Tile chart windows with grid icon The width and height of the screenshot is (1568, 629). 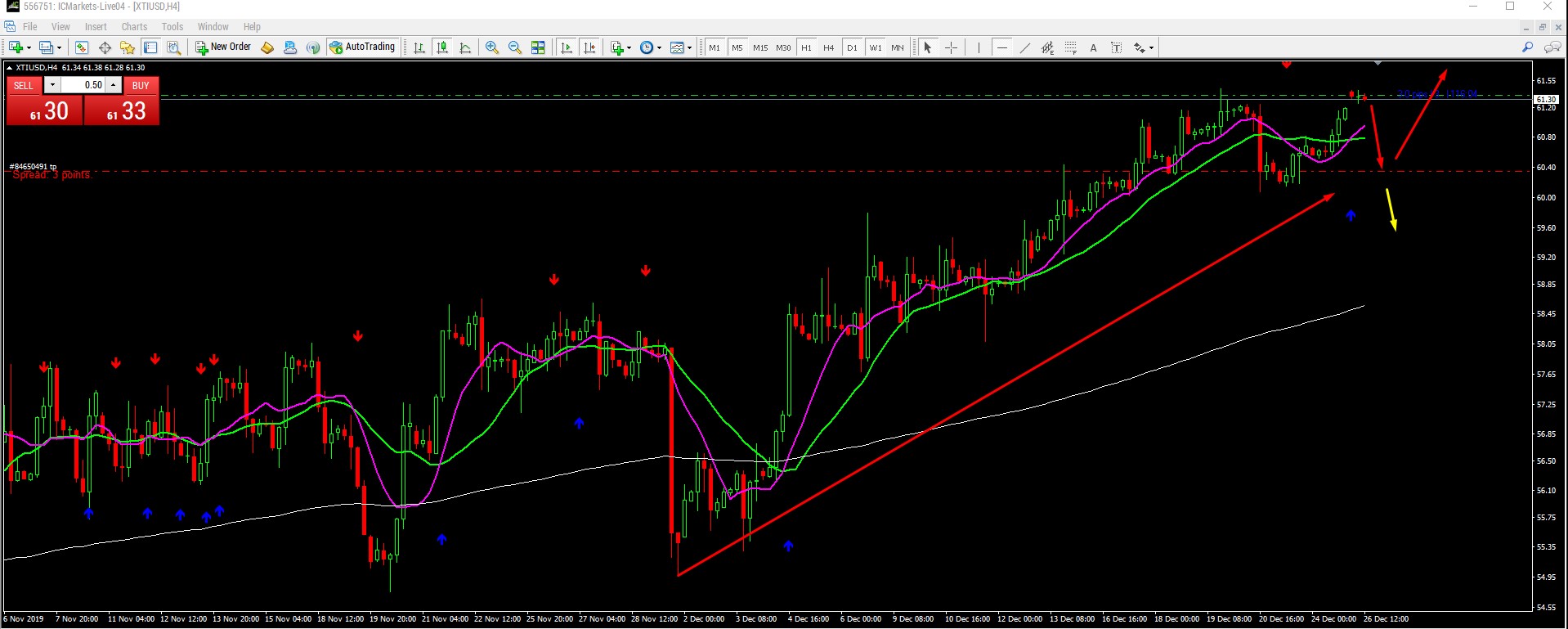538,47
